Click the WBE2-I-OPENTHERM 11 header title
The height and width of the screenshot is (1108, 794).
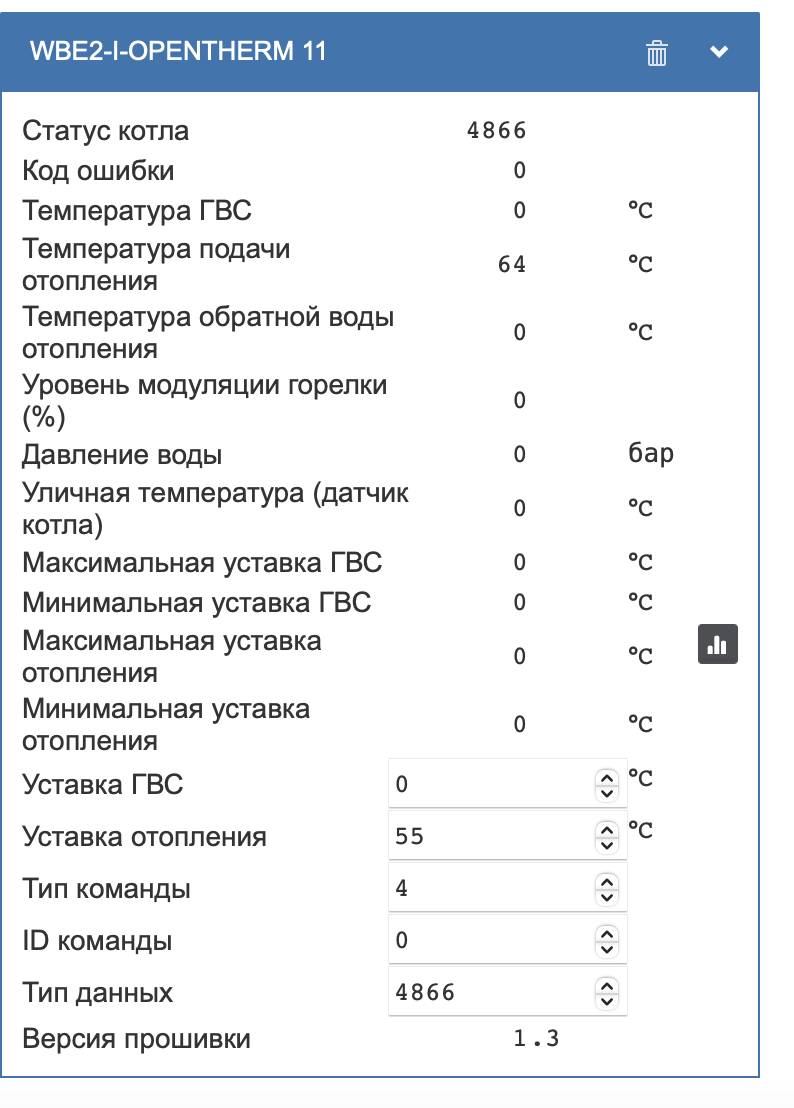(x=178, y=51)
